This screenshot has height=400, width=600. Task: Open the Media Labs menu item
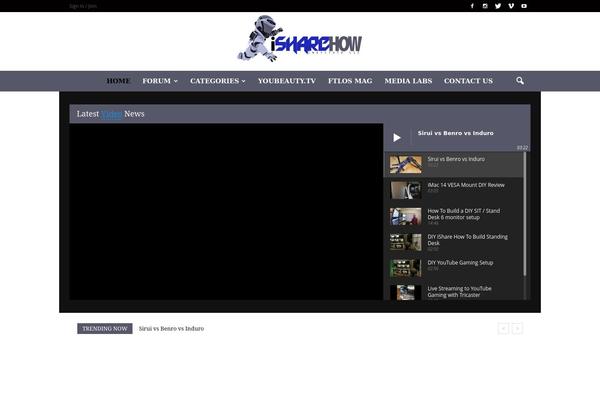tap(408, 81)
